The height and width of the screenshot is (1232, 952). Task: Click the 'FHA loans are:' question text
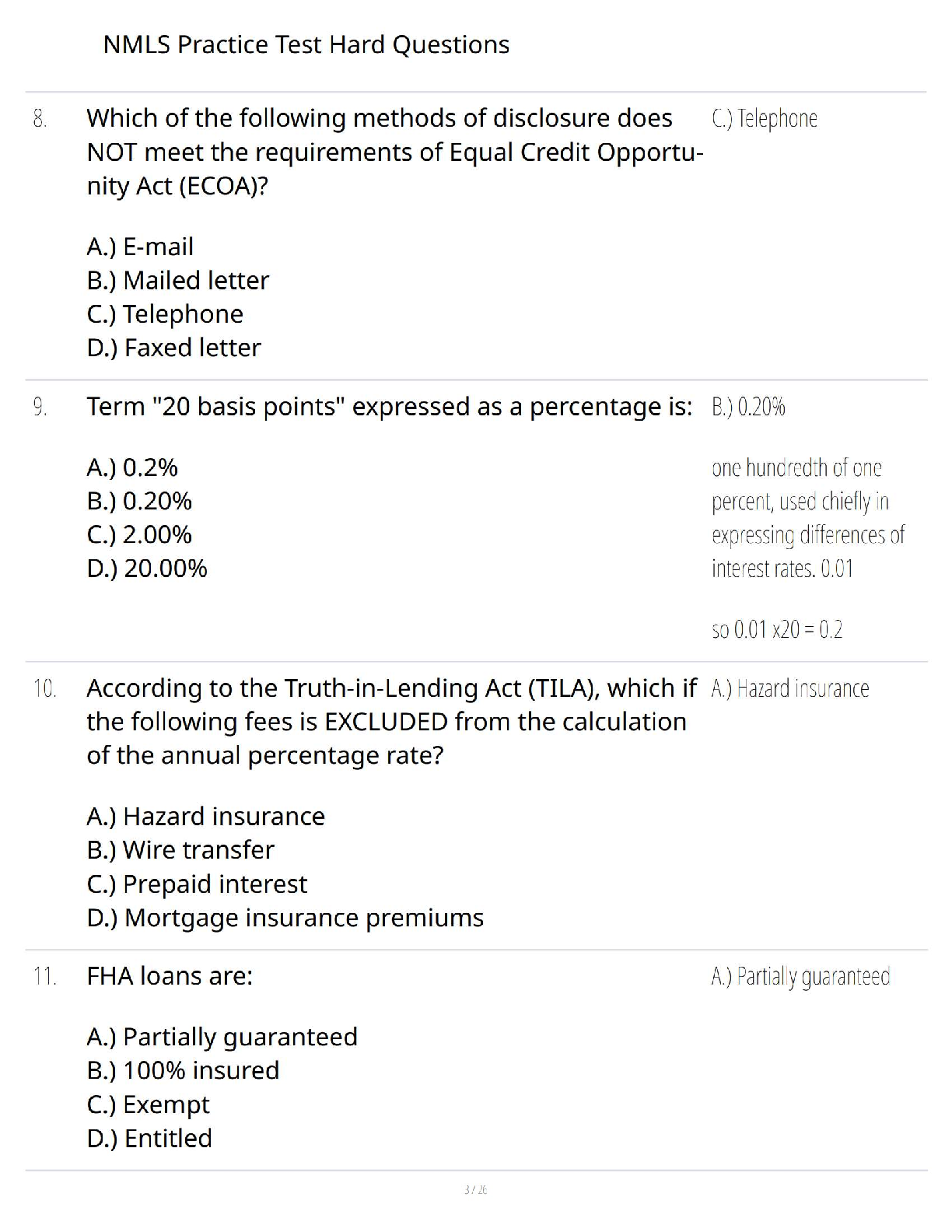[x=170, y=976]
